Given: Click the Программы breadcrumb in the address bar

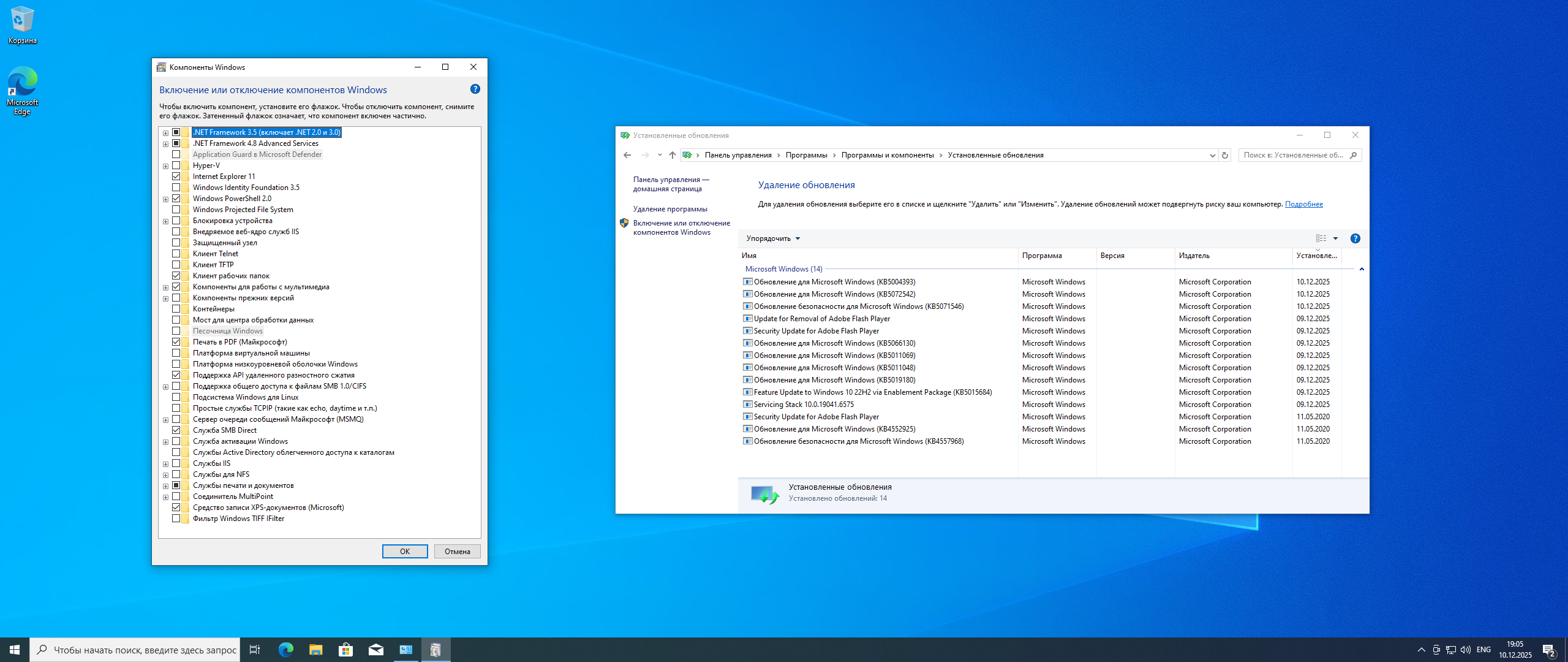Looking at the screenshot, I should point(806,155).
